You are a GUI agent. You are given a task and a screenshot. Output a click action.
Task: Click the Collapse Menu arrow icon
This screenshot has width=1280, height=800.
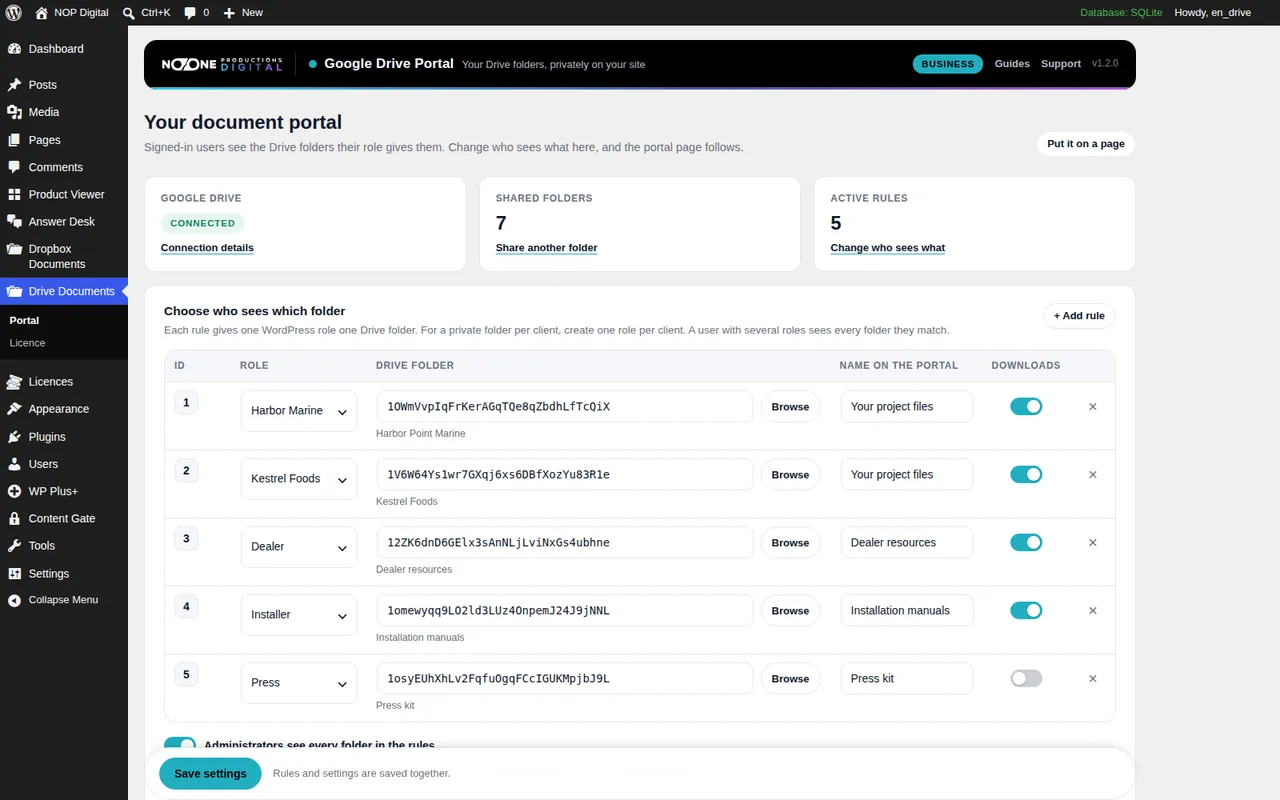[14, 600]
